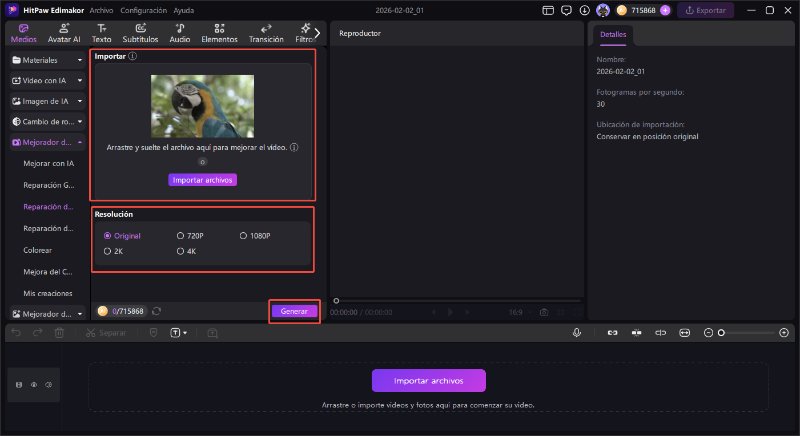
Task: Click the Exportar button
Action: (705, 10)
